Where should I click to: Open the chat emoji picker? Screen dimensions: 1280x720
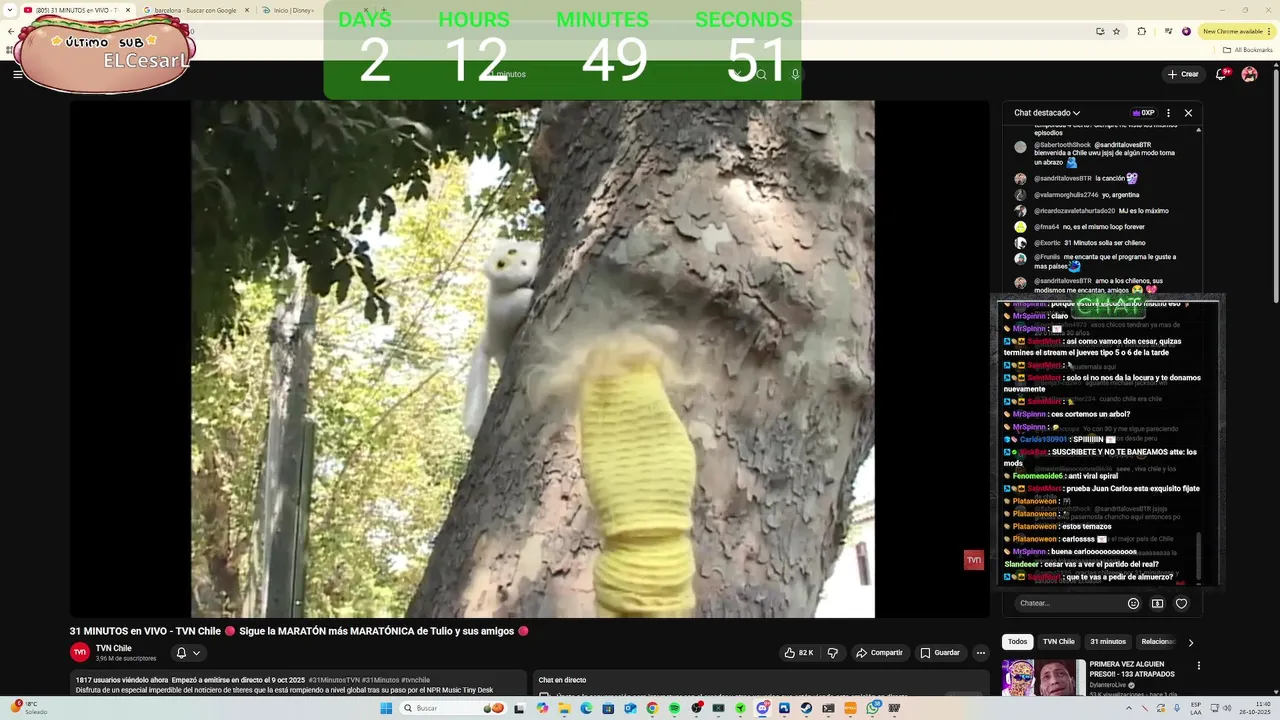point(1133,603)
